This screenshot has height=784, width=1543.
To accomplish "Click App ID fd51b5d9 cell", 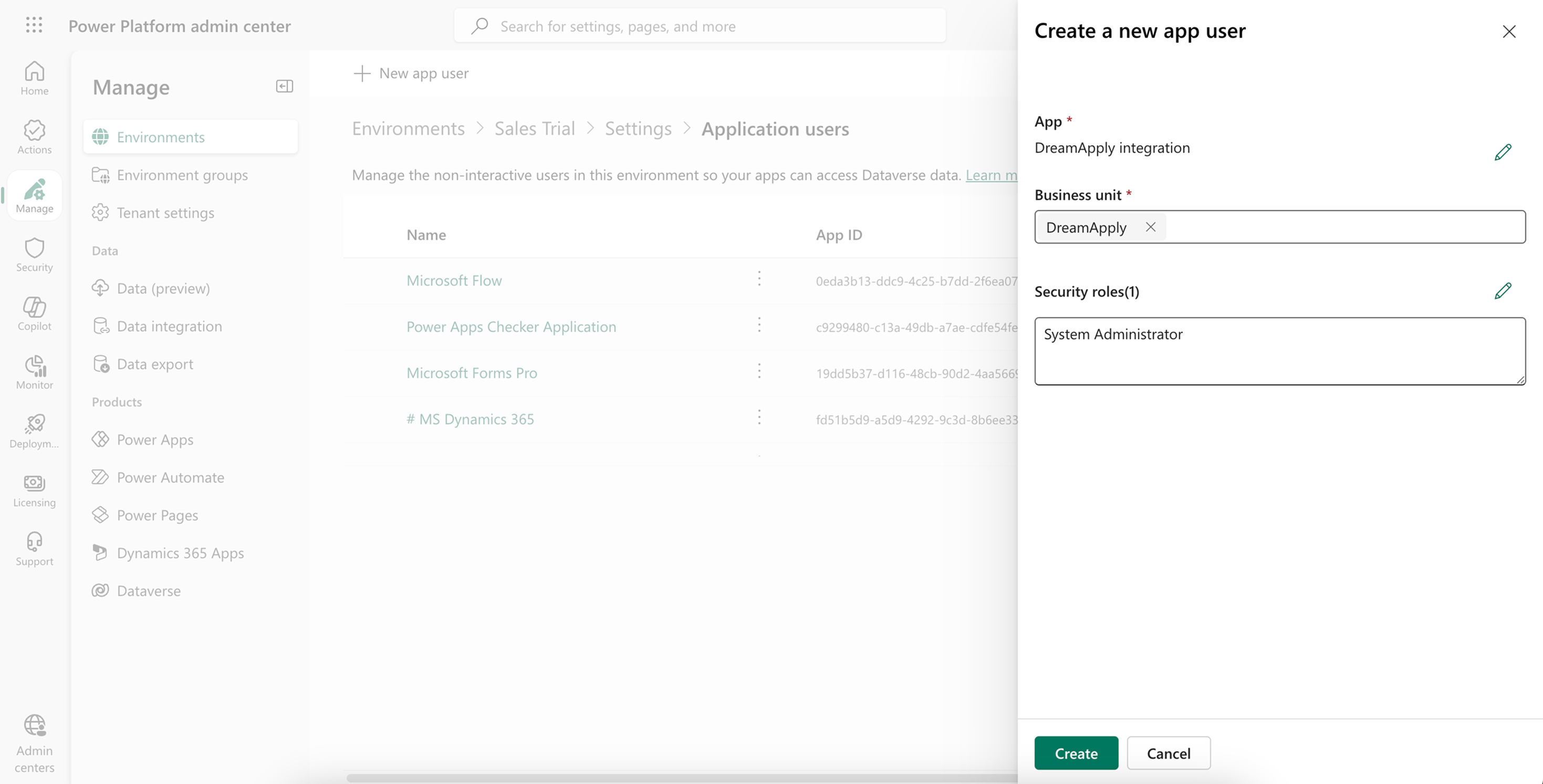I will pyautogui.click(x=916, y=419).
